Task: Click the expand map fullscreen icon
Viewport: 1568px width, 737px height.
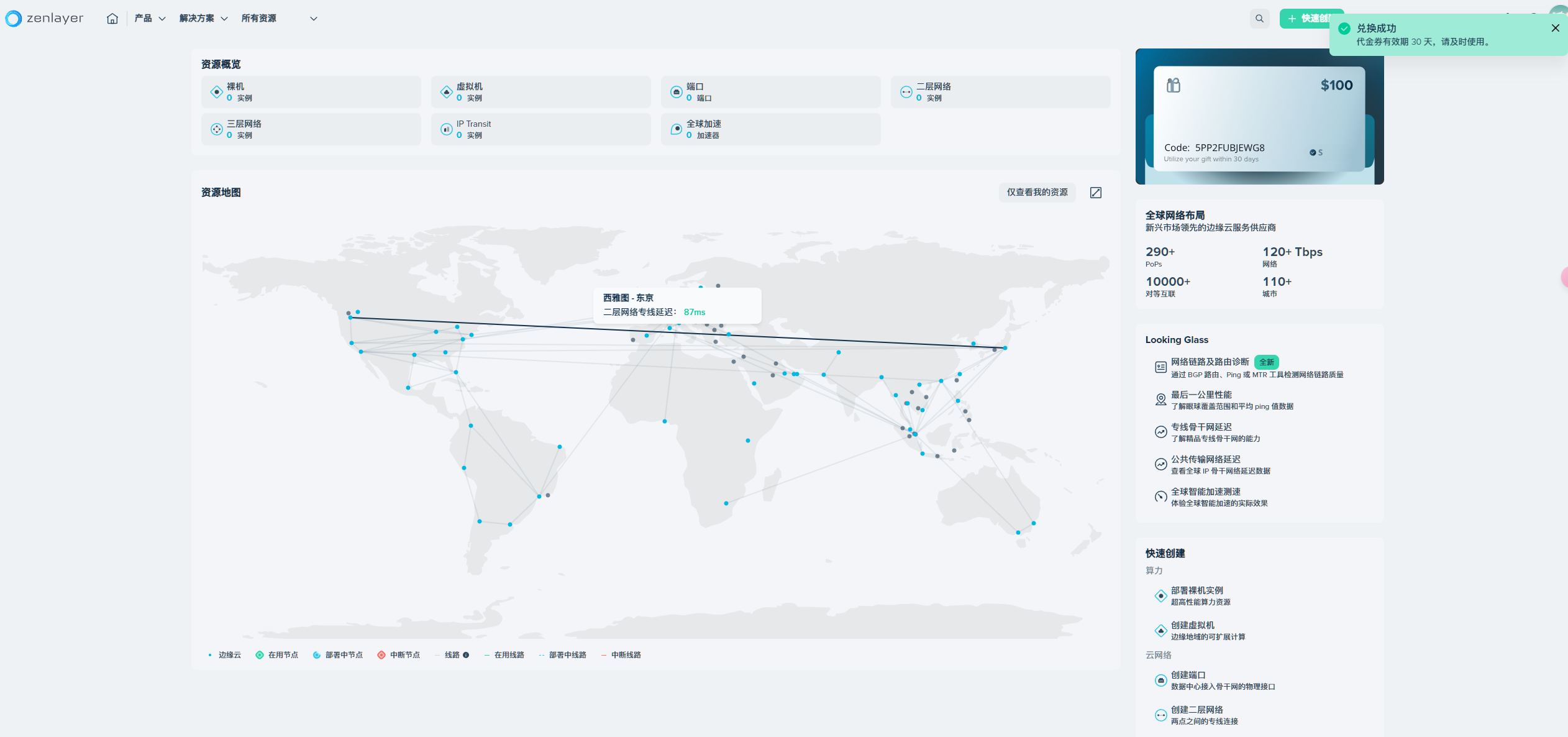Action: coord(1096,193)
